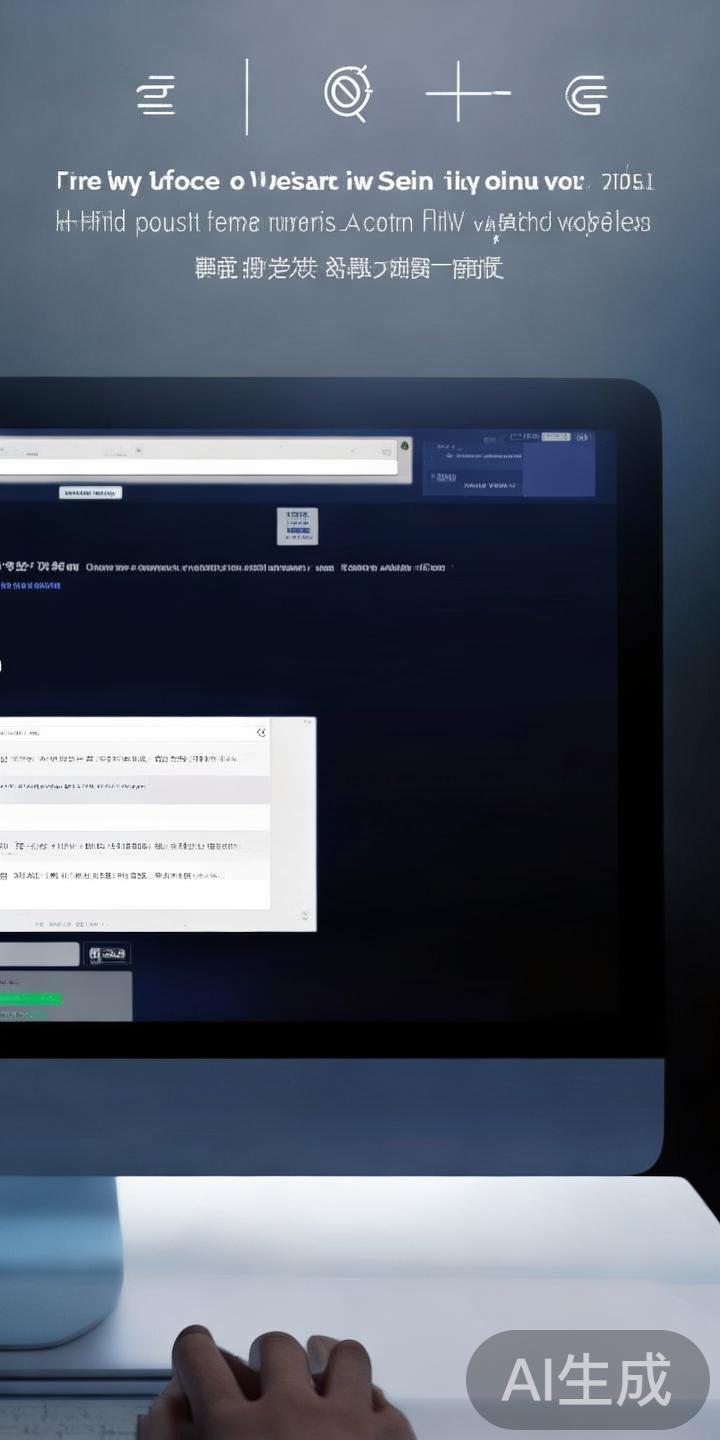Click the "AI生成" badge at bottom right

[587, 1380]
